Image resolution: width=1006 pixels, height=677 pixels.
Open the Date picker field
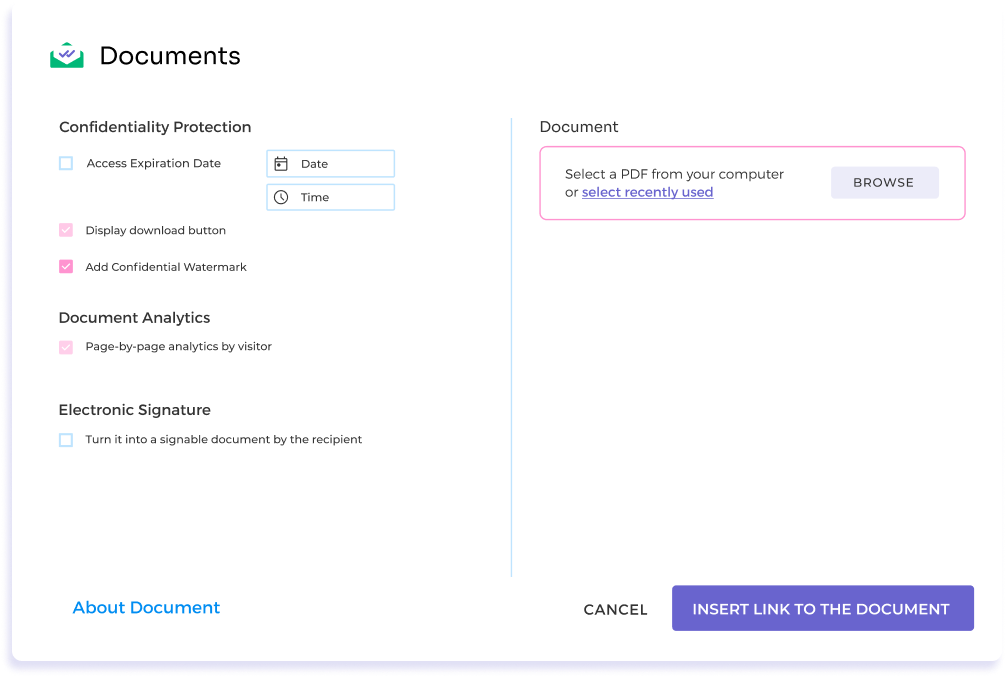pyautogui.click(x=340, y=164)
